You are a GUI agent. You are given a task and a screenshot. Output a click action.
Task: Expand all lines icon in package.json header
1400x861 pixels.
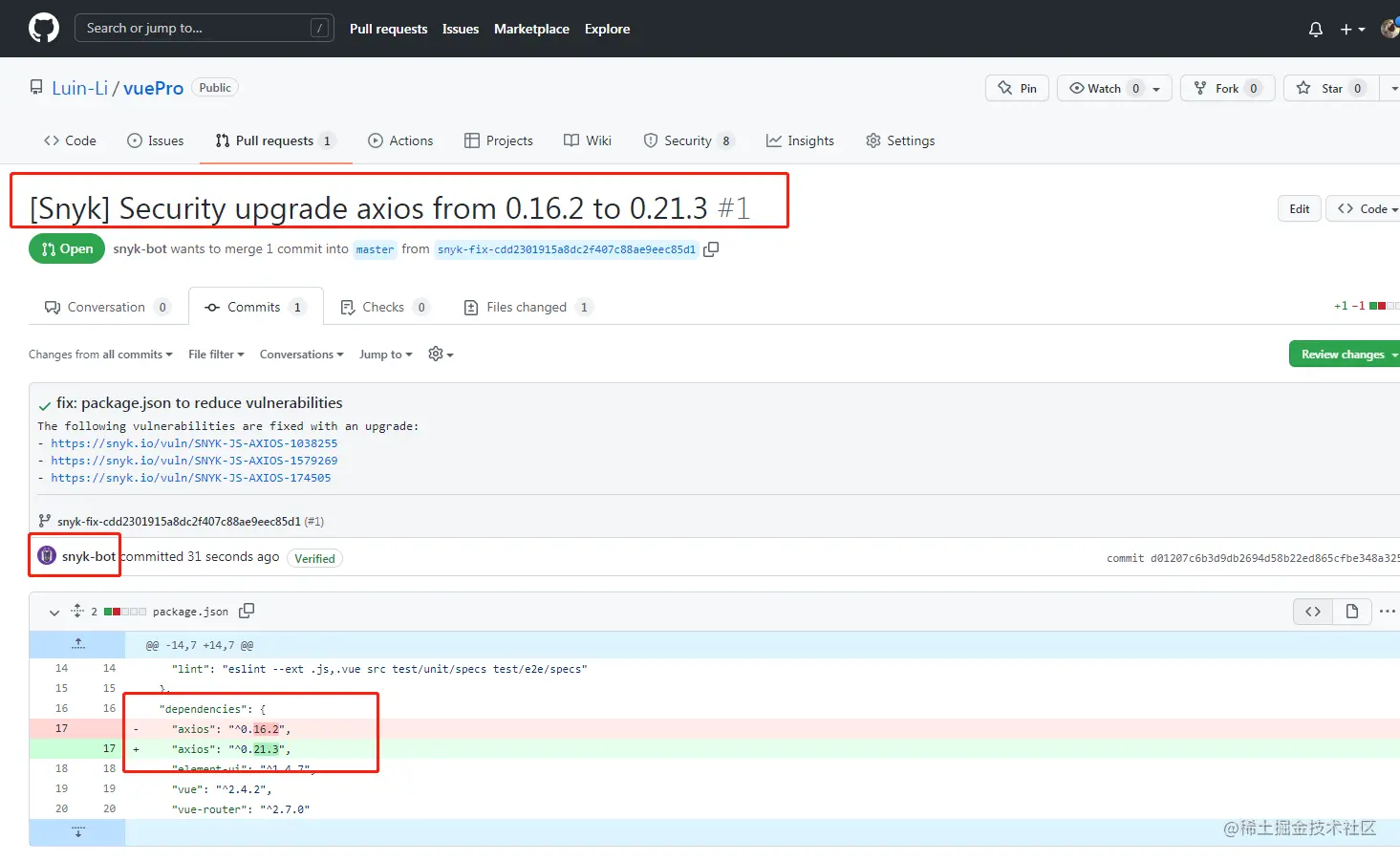click(77, 611)
